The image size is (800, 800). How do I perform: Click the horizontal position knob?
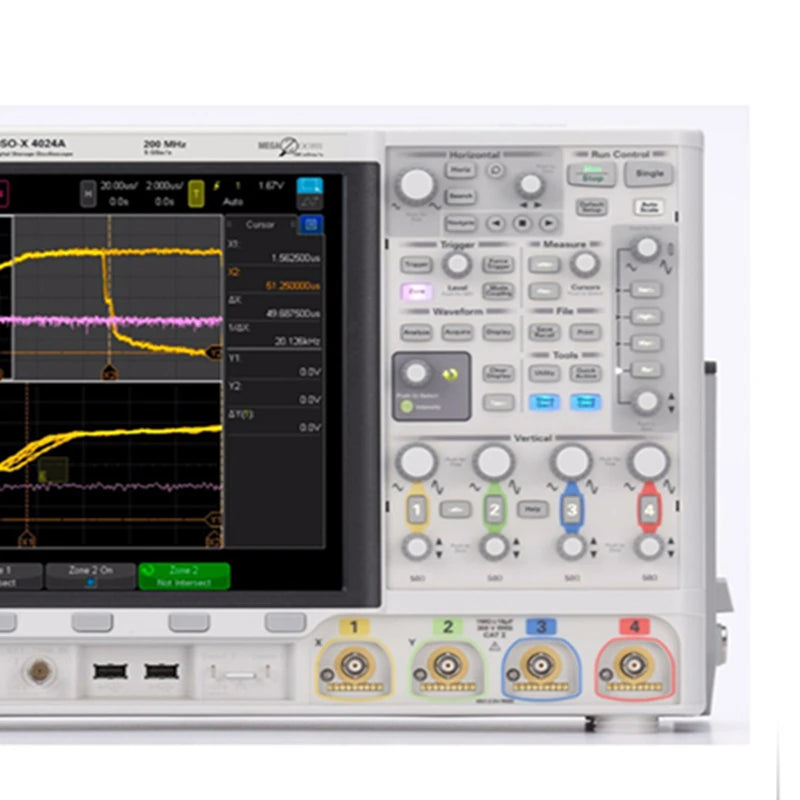click(x=530, y=185)
